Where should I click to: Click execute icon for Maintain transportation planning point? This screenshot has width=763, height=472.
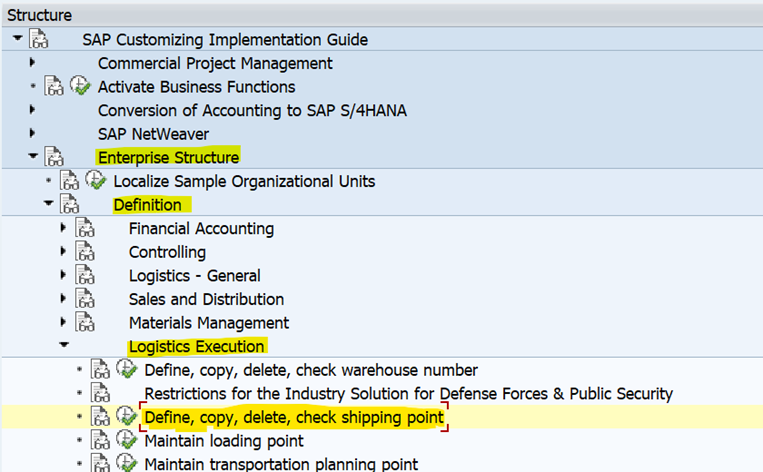click(x=128, y=464)
